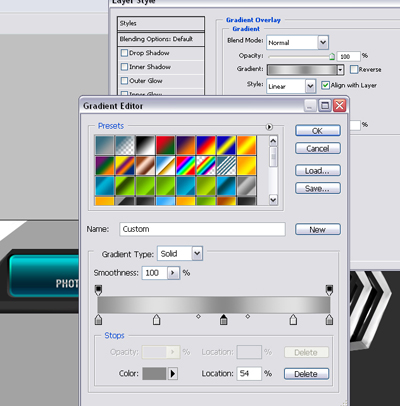This screenshot has height=406, width=400.
Task: Click midpoint diamond left of active stop
Action: [198, 316]
